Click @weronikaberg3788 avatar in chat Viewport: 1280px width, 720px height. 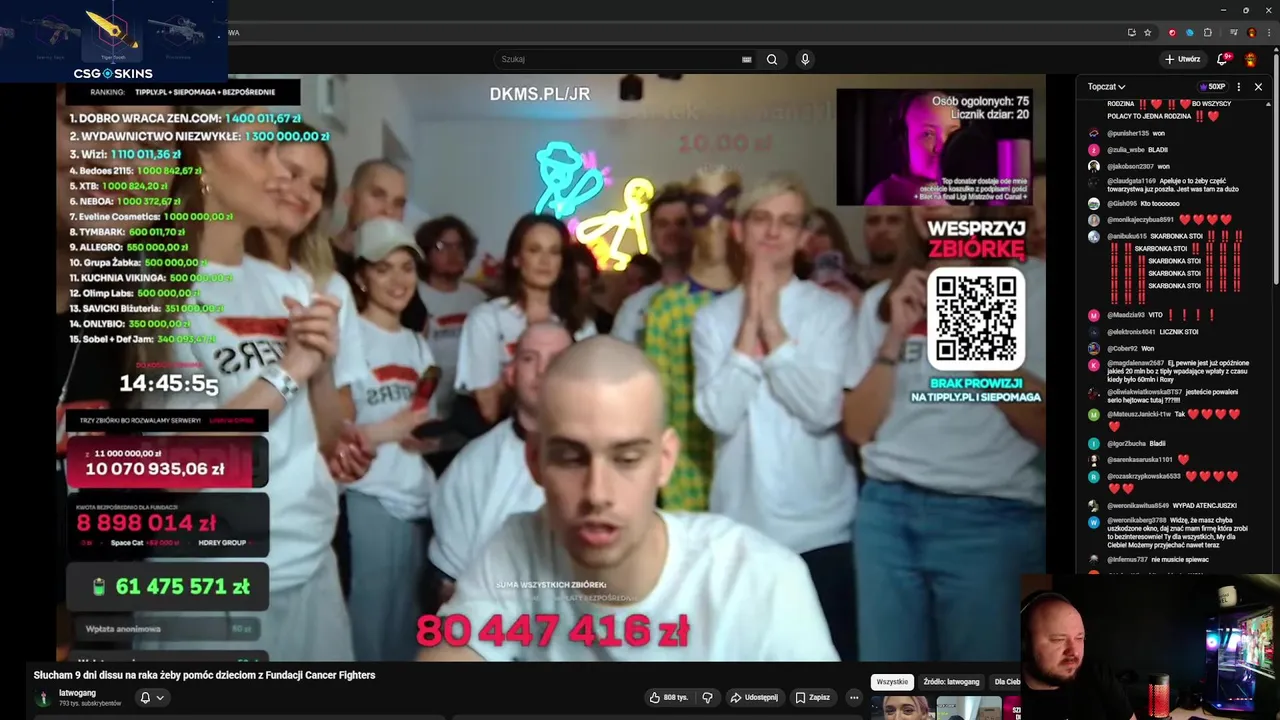point(1094,522)
